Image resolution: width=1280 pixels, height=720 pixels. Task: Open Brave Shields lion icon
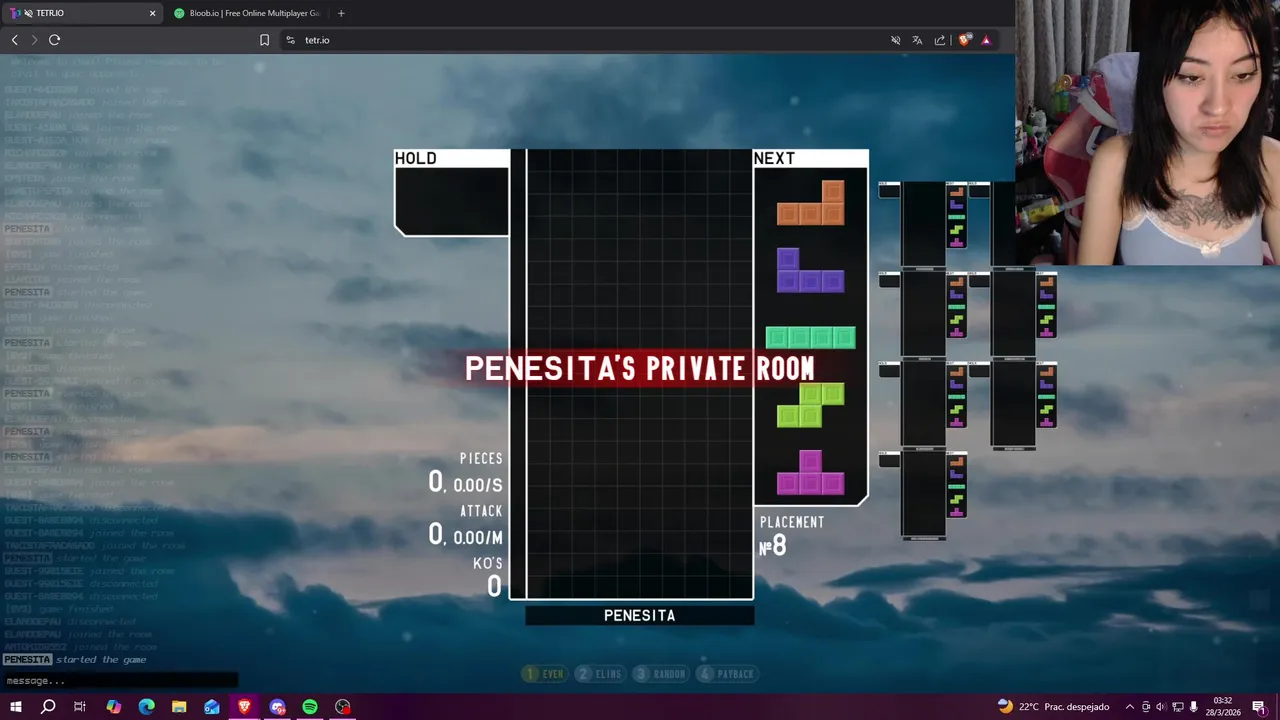tap(964, 40)
